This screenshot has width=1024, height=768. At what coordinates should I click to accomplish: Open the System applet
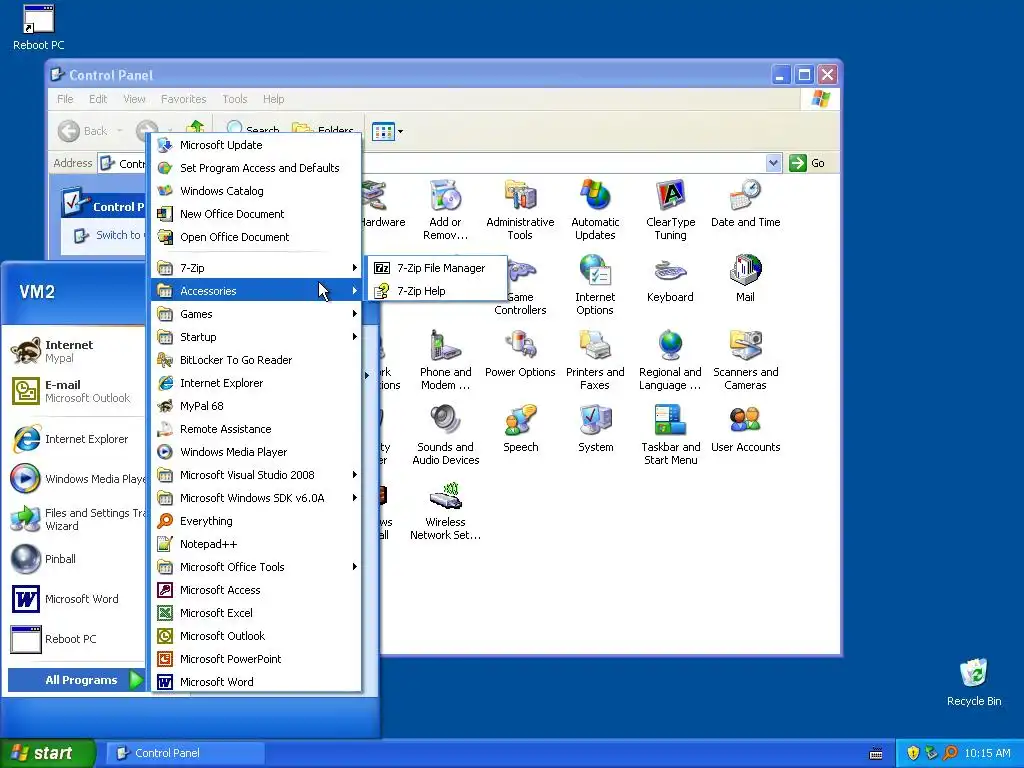[x=595, y=428]
